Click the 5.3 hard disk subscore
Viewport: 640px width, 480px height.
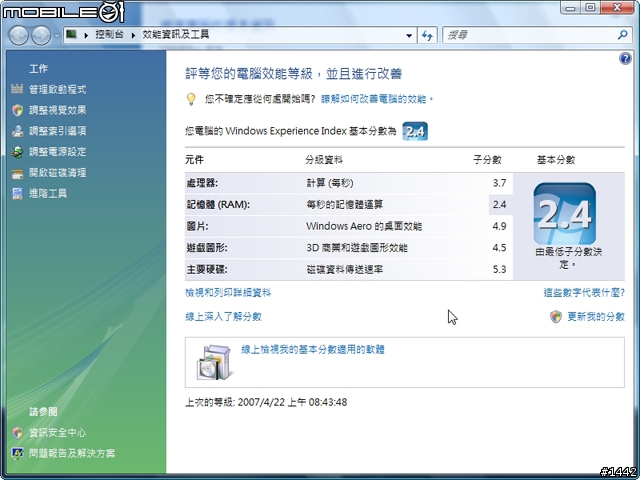pos(499,269)
